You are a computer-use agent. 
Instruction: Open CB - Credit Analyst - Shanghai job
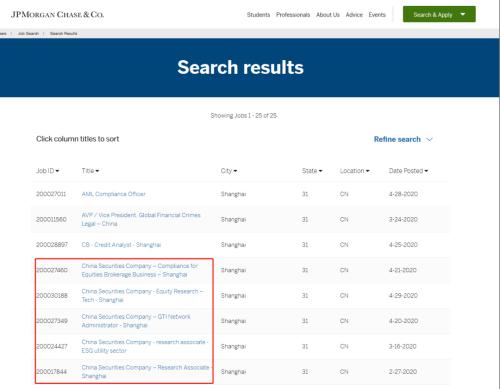point(121,245)
